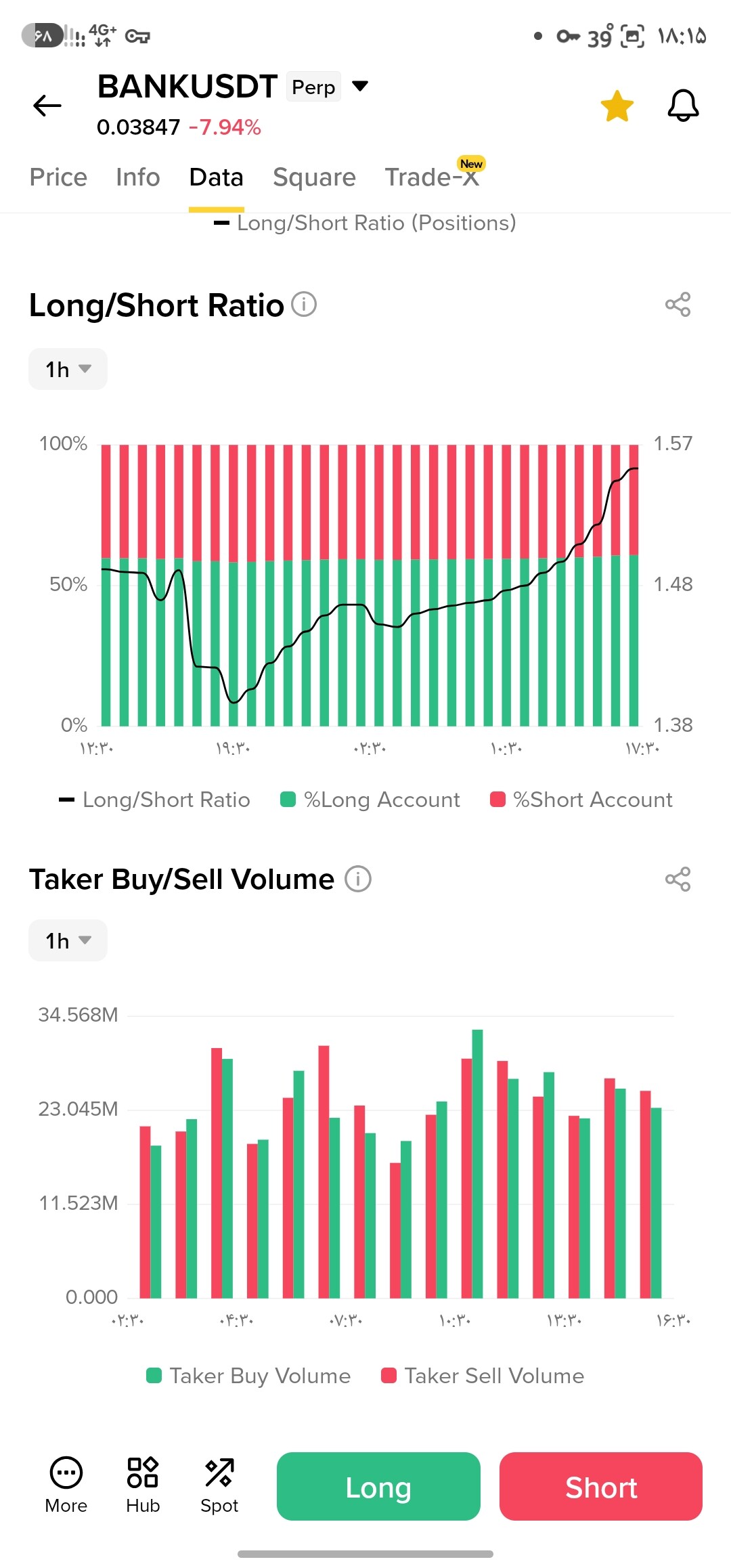
Task: Open price alerts via bell icon
Action: 683,106
